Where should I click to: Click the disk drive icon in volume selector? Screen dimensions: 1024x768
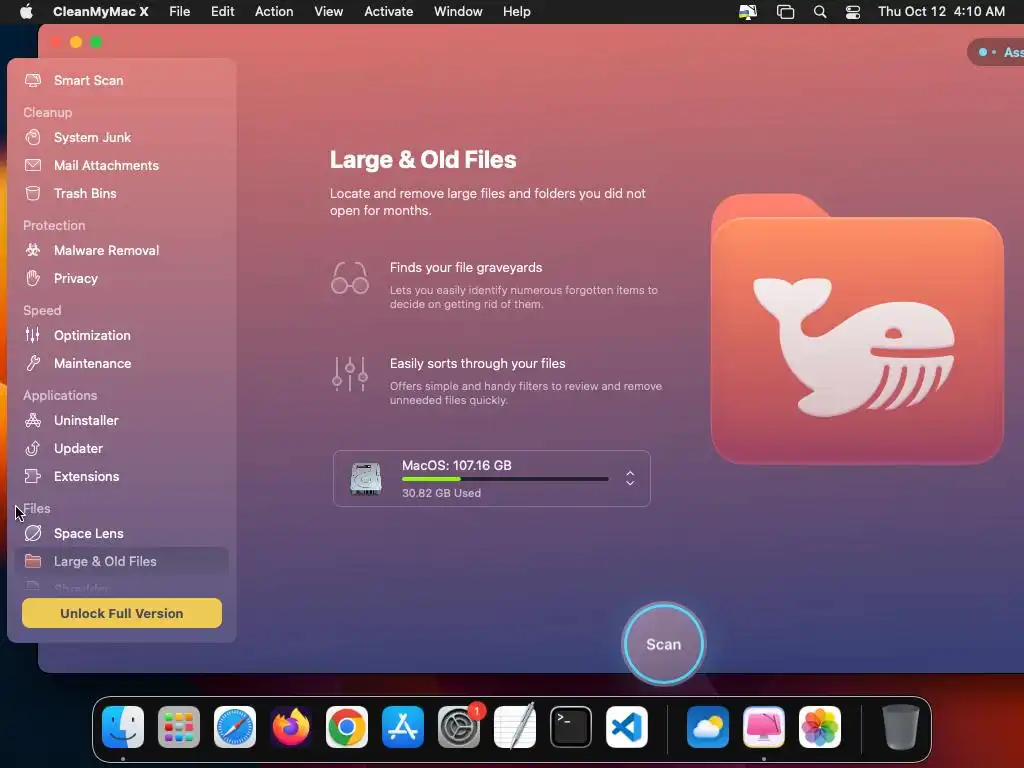366,479
